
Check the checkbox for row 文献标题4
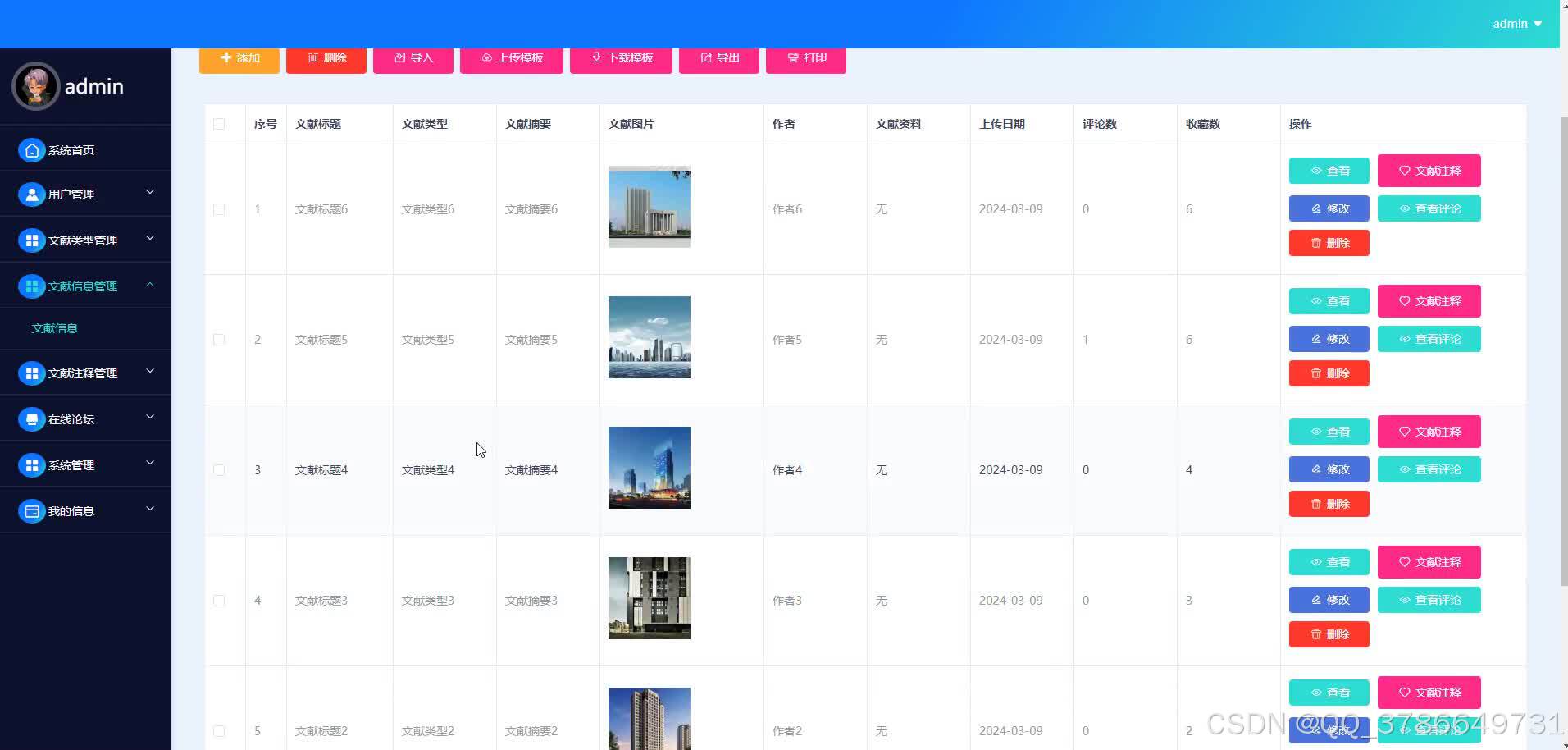(x=219, y=470)
